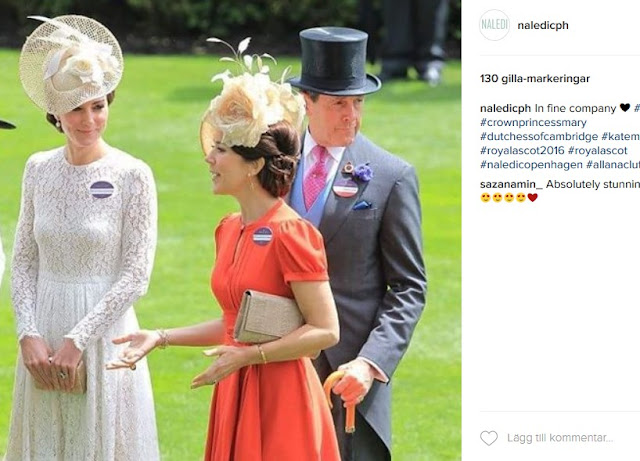Focus the Lägg till kommentar field
Viewport: 640px width, 461px height.
point(560,438)
